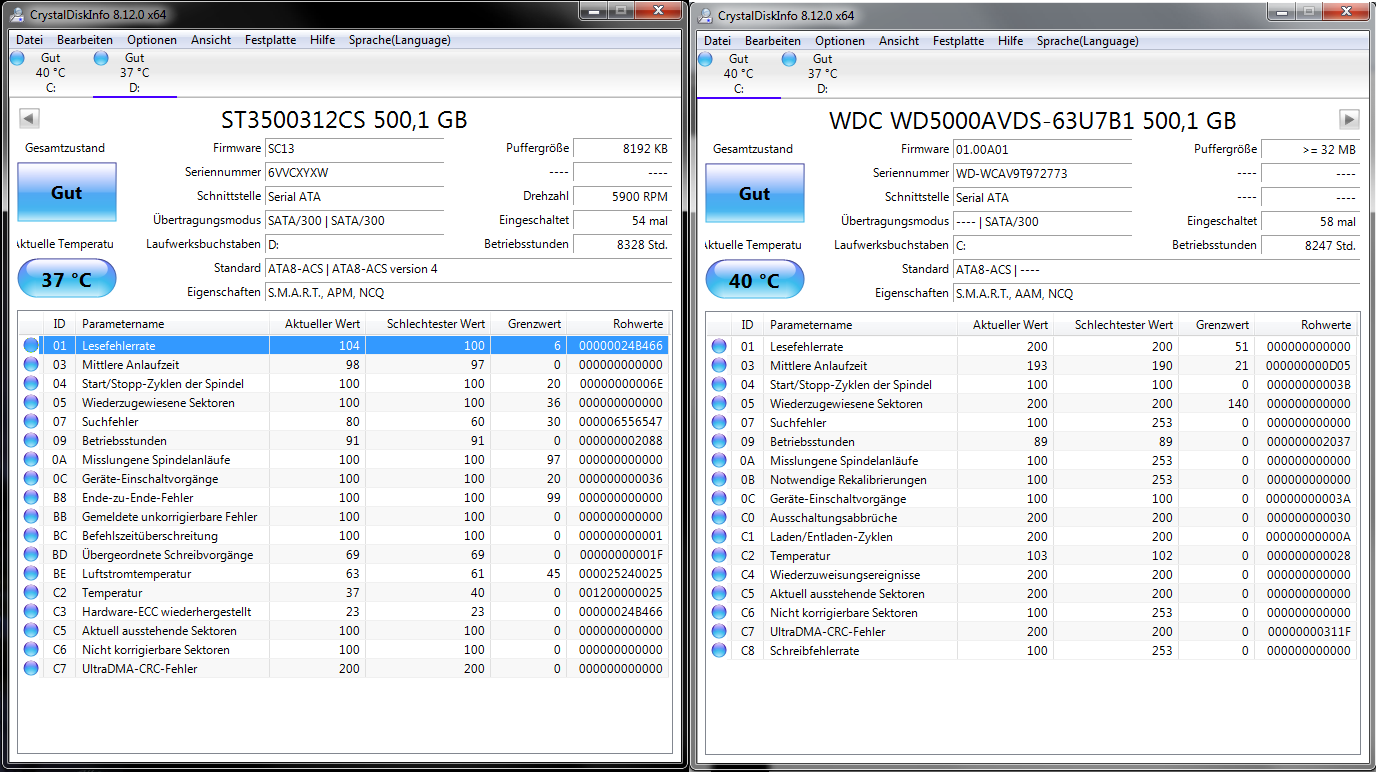Click status orb for Übergeordnete Schreibvorgänge row
Viewport: 1376px width, 772px height.
tap(31, 555)
